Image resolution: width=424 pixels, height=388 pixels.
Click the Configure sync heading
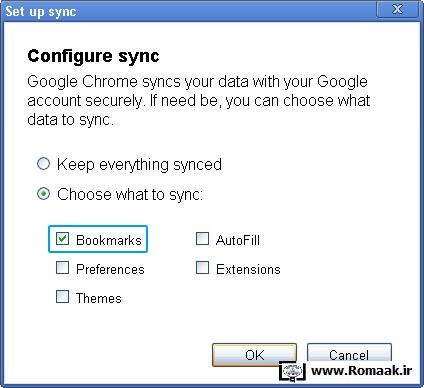coord(93,56)
